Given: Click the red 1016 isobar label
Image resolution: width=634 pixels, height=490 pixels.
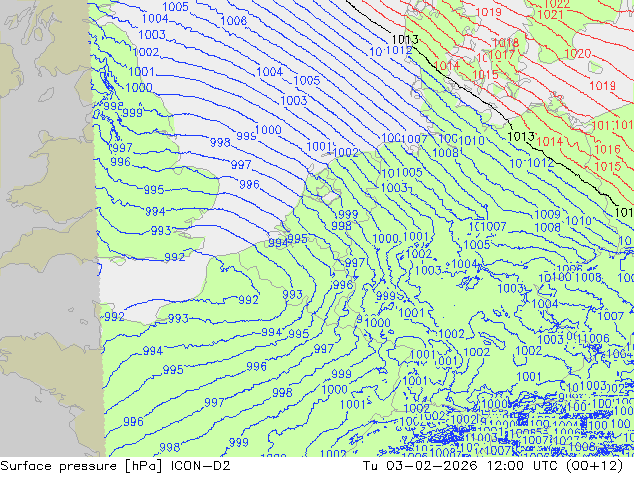Looking at the screenshot, I should pyautogui.click(x=607, y=150).
